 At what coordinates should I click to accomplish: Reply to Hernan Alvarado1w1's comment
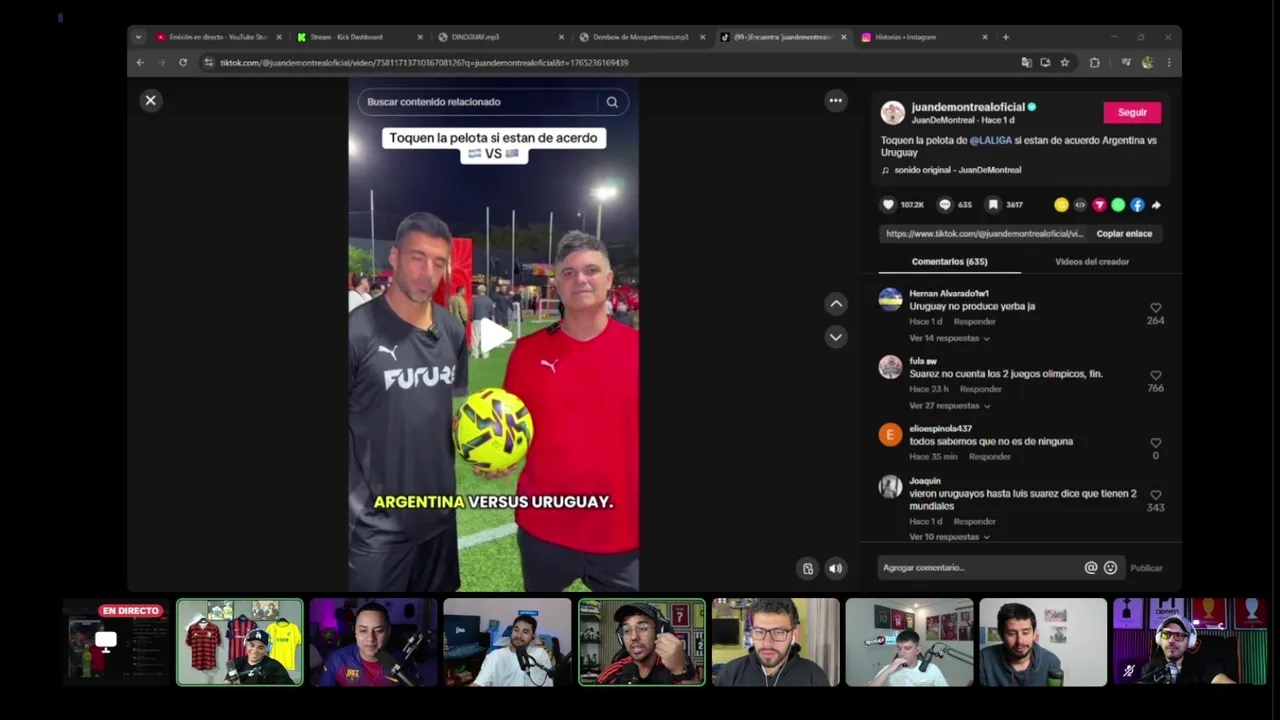click(974, 322)
